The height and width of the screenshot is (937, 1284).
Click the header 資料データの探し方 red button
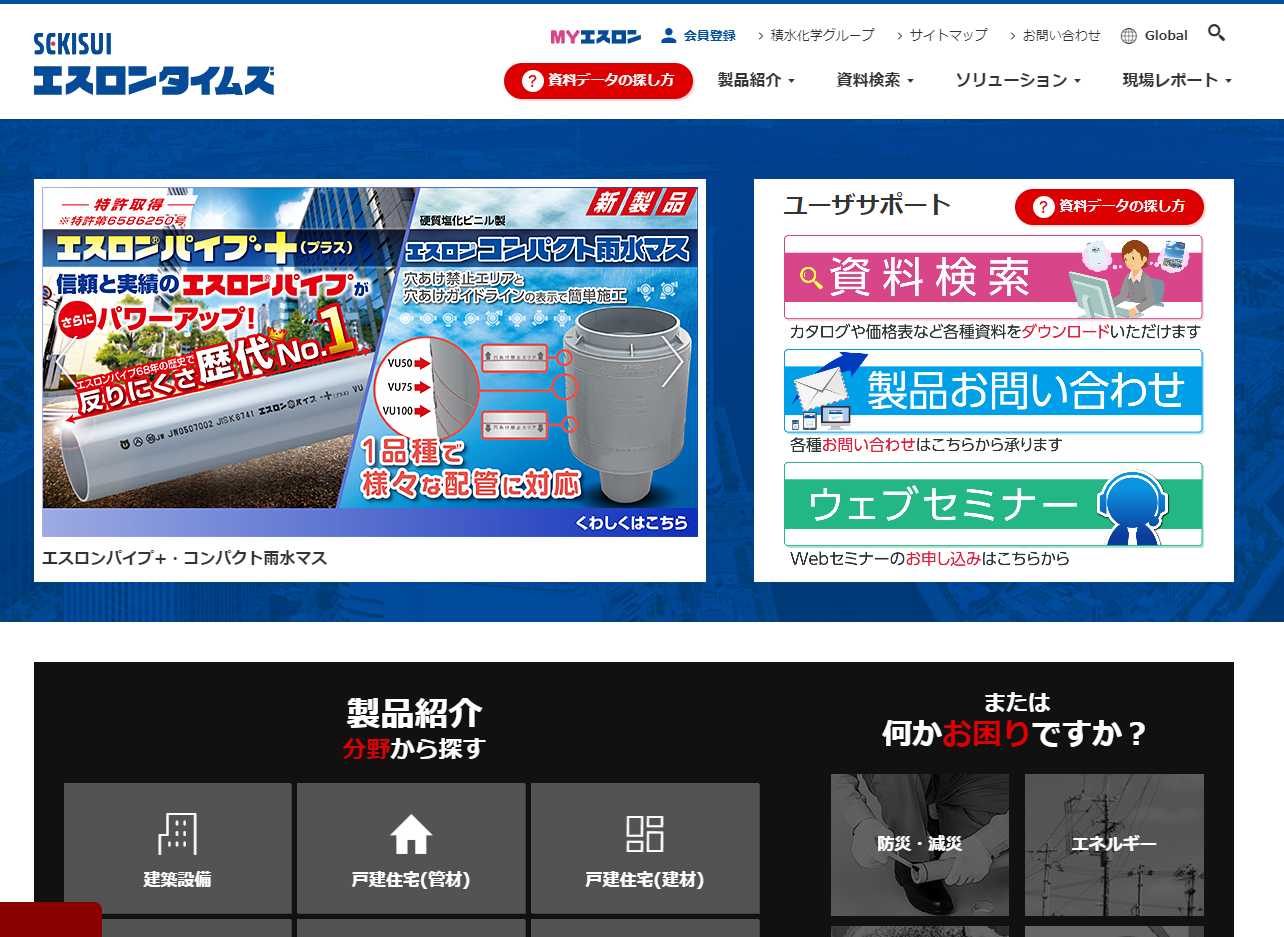pos(598,80)
